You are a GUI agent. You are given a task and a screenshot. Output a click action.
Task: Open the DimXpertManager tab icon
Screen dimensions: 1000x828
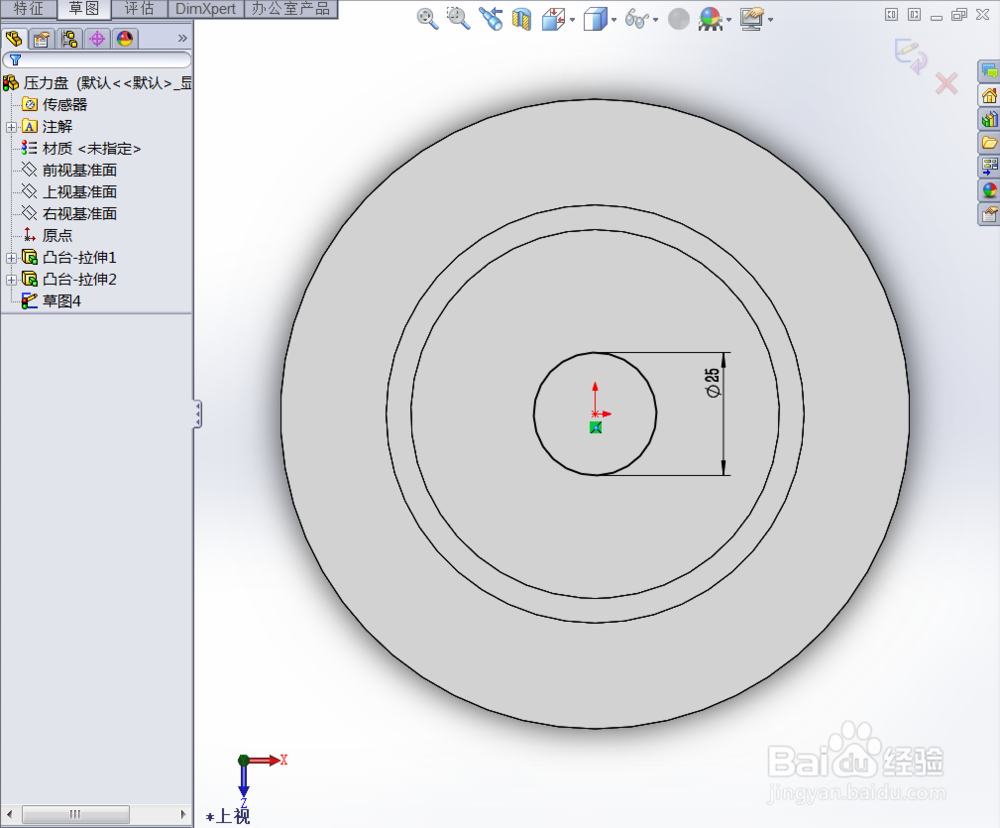[97, 39]
